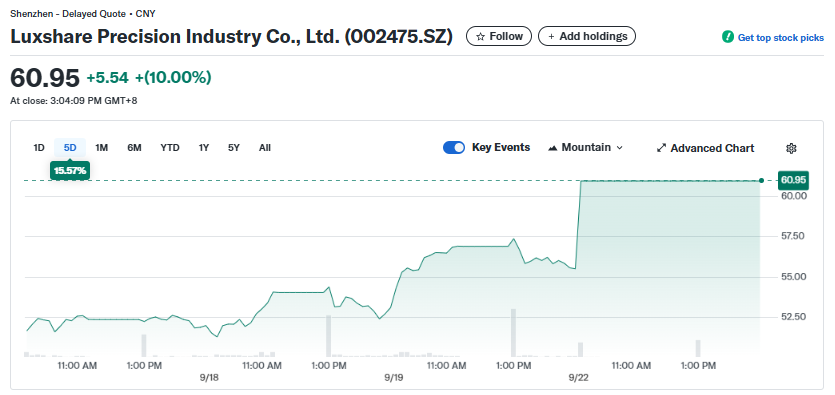Click the 9/19 date label
This screenshot has width=835, height=395.
(x=394, y=377)
